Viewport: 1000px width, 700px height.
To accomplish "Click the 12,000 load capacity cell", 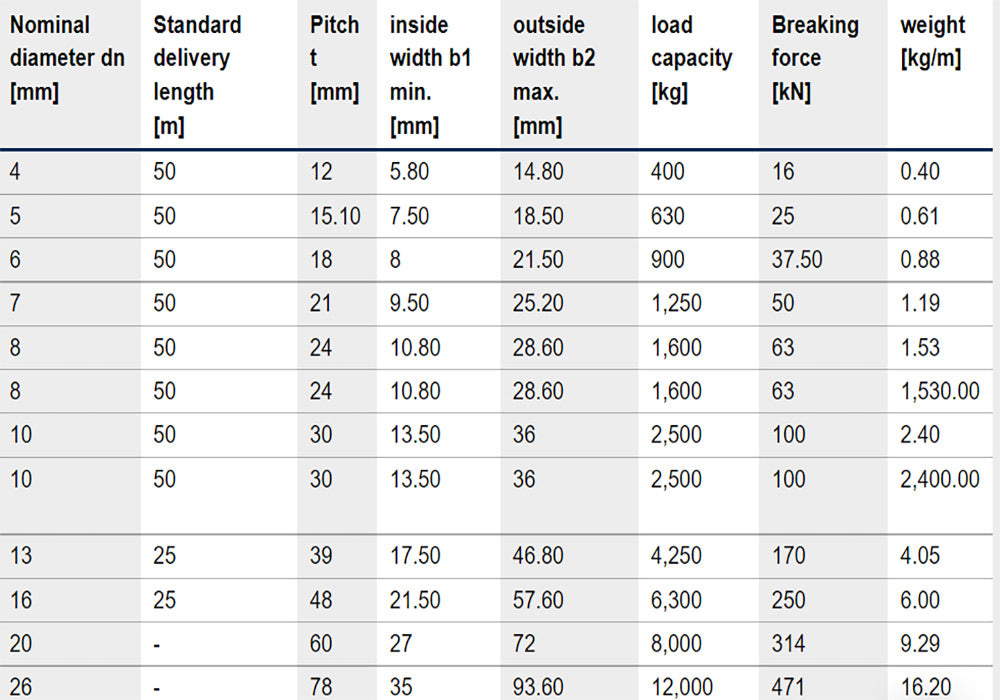I will (682, 685).
